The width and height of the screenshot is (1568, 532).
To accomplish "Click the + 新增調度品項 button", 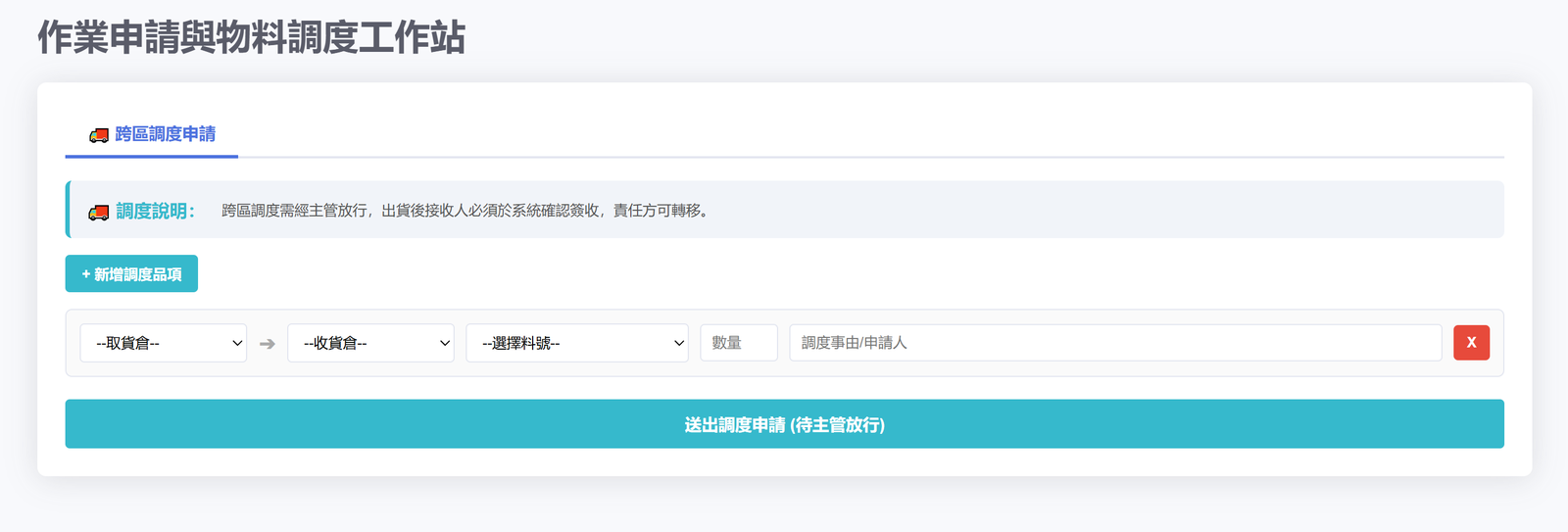I will [x=131, y=274].
